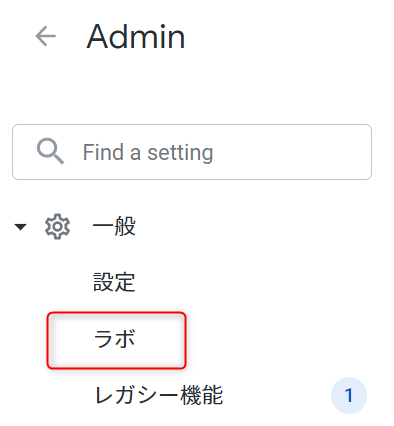Select the highlighted ラボ item
This screenshot has width=394, height=426.
116,340
